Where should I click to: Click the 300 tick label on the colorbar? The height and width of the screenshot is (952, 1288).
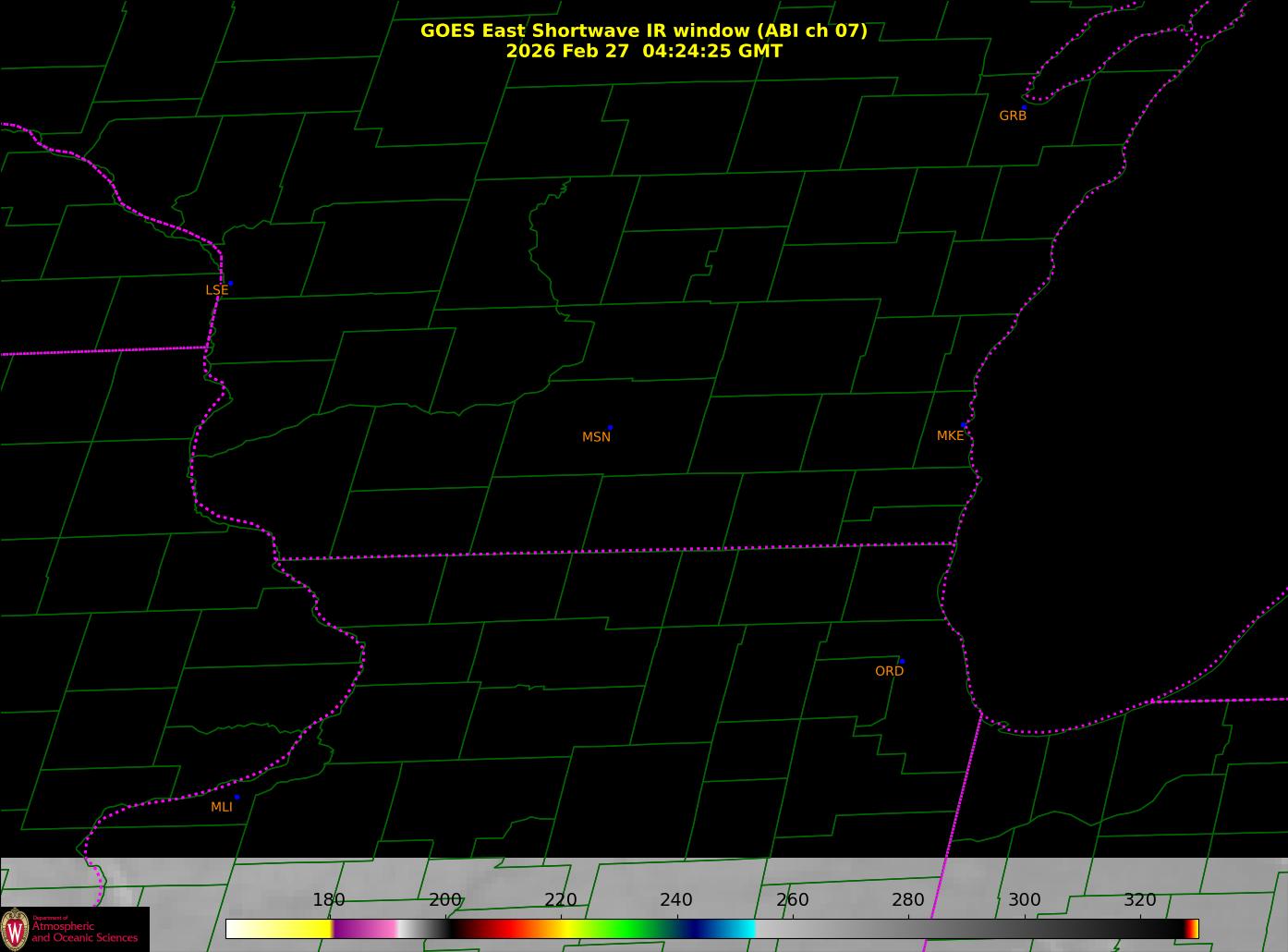pyautogui.click(x=1024, y=900)
